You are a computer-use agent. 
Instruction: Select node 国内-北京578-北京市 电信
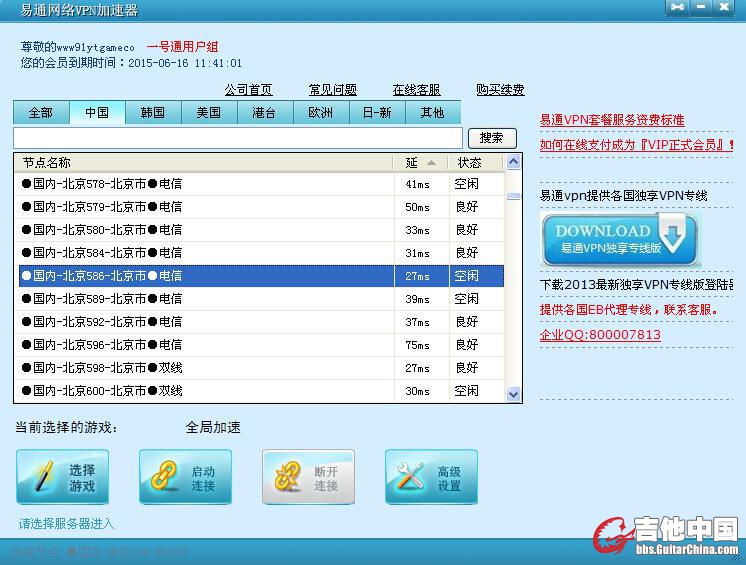(x=261, y=184)
